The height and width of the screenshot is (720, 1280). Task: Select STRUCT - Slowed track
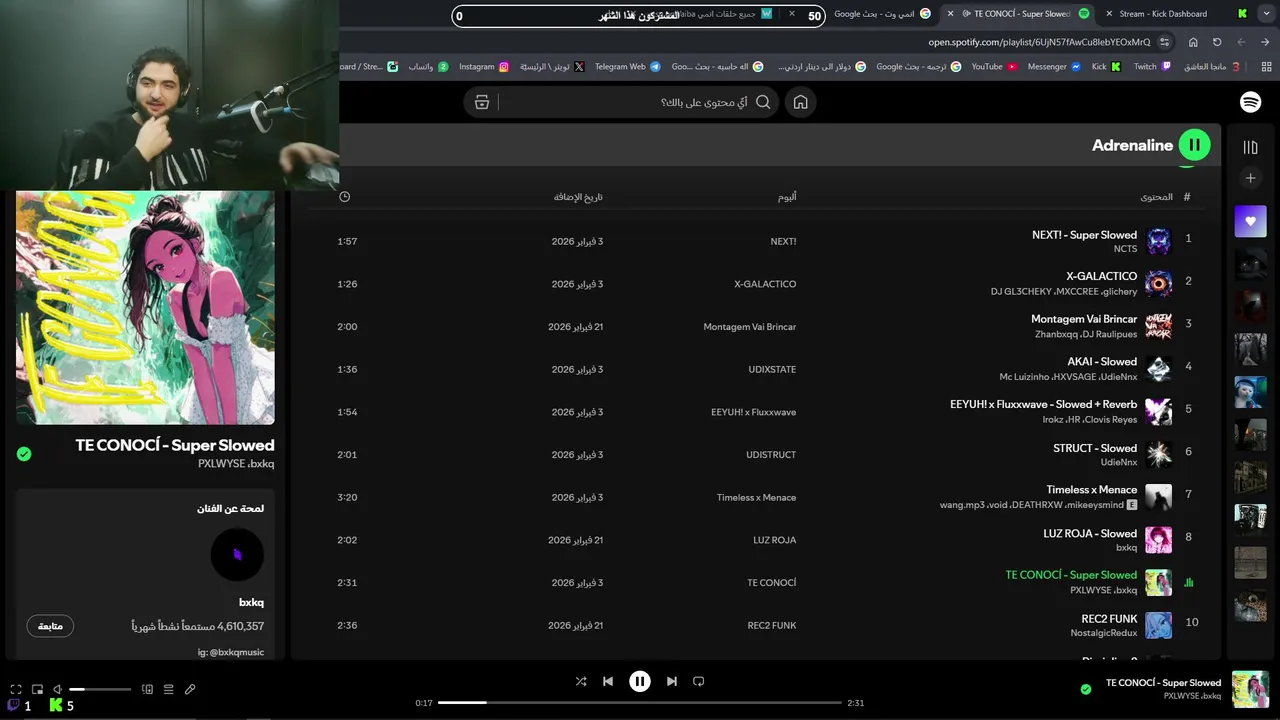click(1095, 448)
